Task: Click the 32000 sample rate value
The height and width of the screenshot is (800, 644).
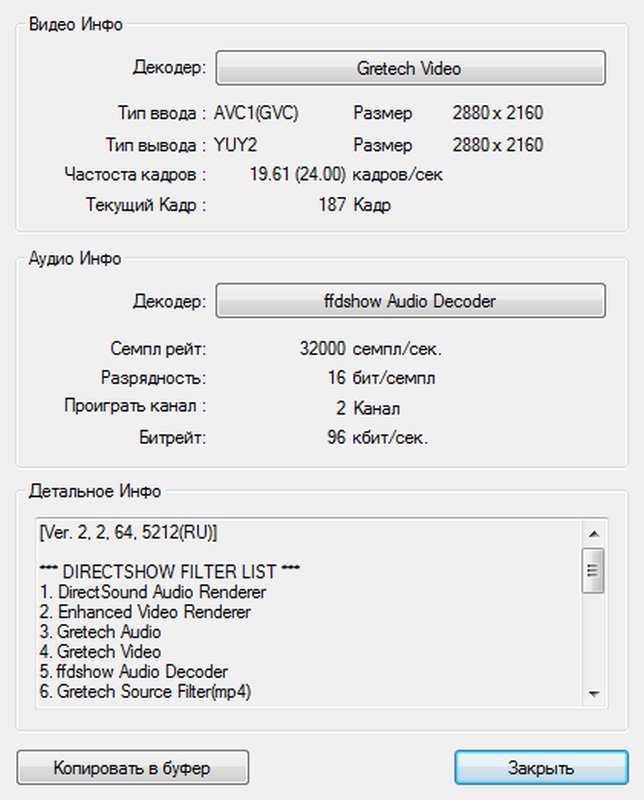Action: coord(323,349)
